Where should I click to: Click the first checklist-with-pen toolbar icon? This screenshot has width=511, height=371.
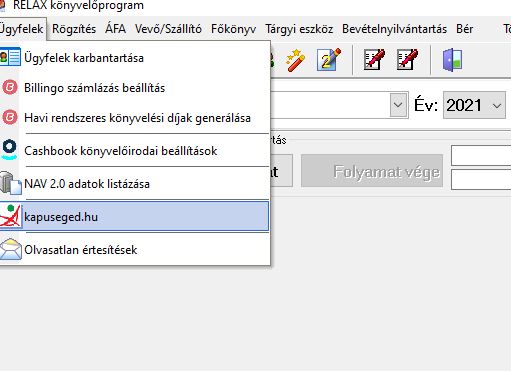[374, 60]
